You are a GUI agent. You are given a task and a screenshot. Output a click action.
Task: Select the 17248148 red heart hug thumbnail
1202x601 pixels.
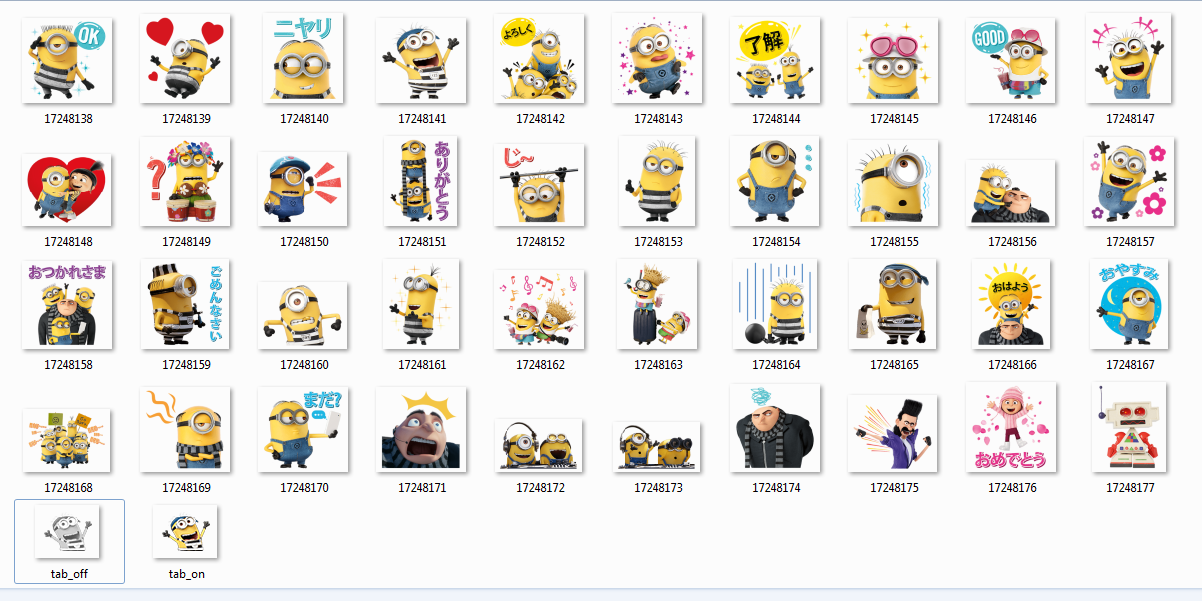(68, 190)
